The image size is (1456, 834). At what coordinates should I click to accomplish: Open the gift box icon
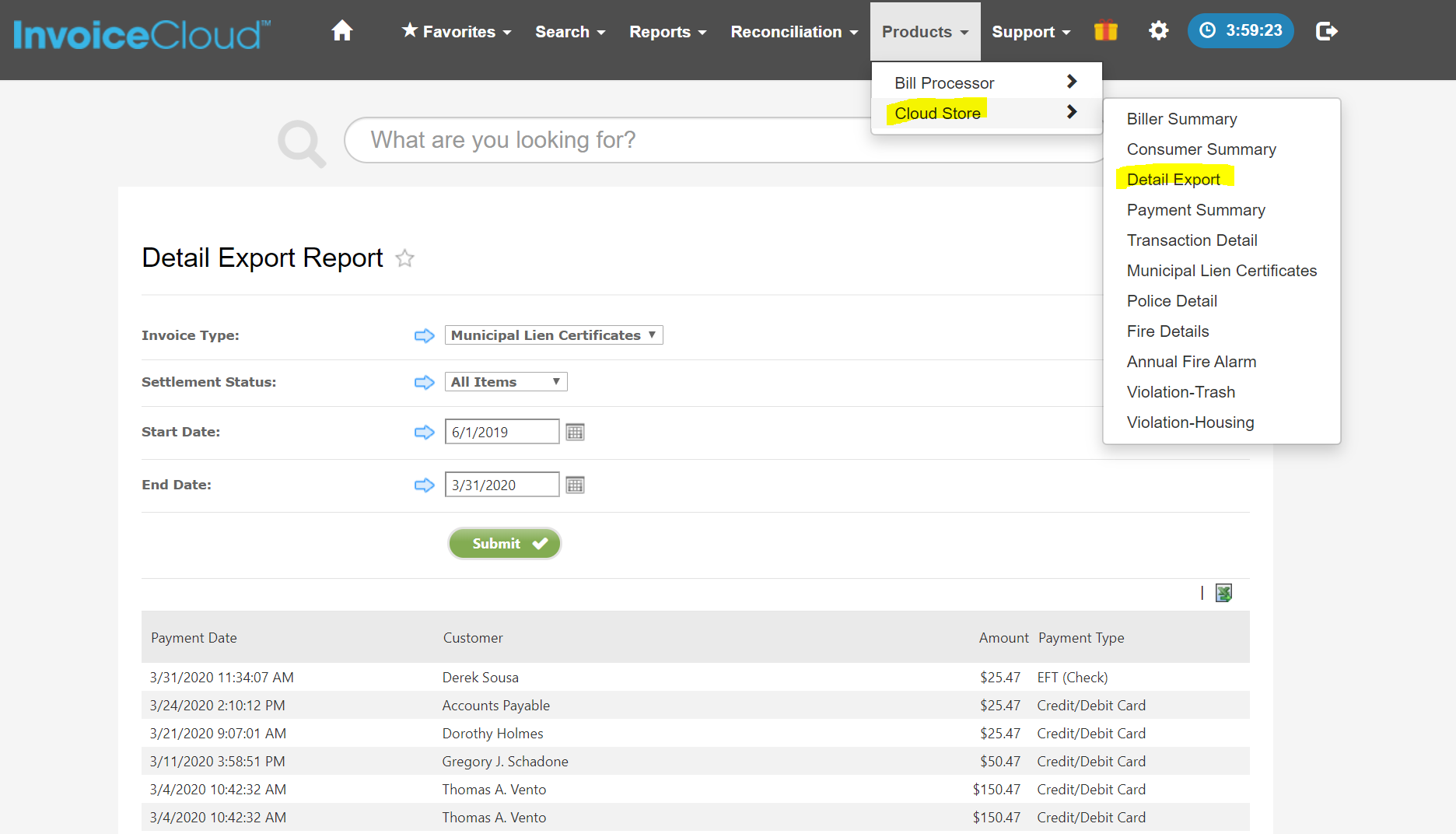coord(1105,31)
